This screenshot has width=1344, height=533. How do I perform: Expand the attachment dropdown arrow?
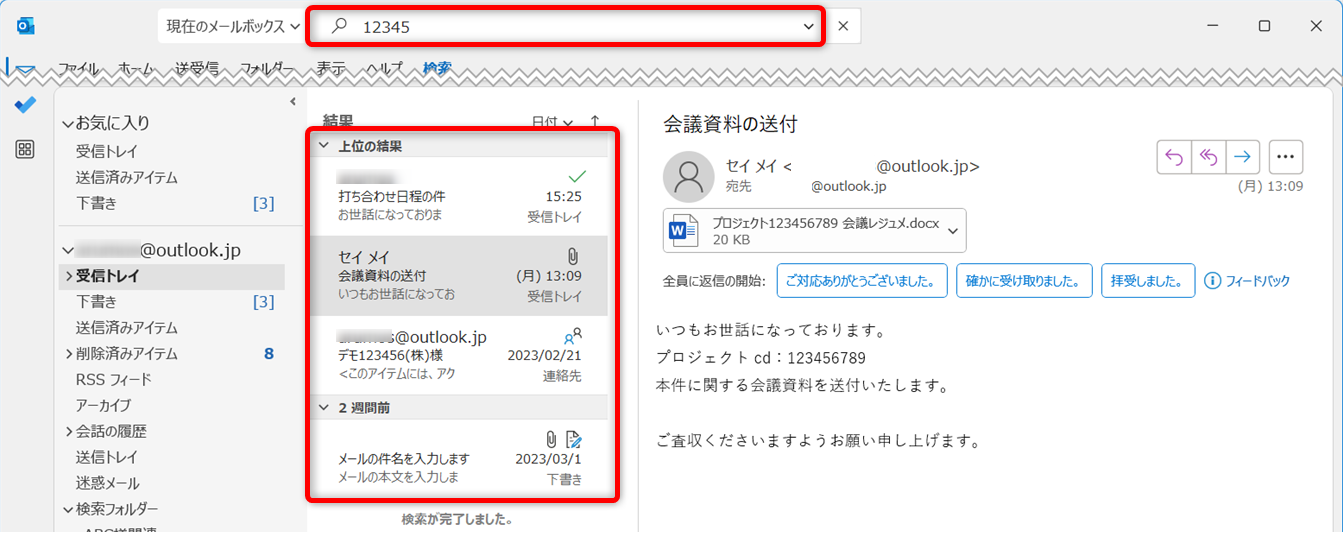coord(953,232)
